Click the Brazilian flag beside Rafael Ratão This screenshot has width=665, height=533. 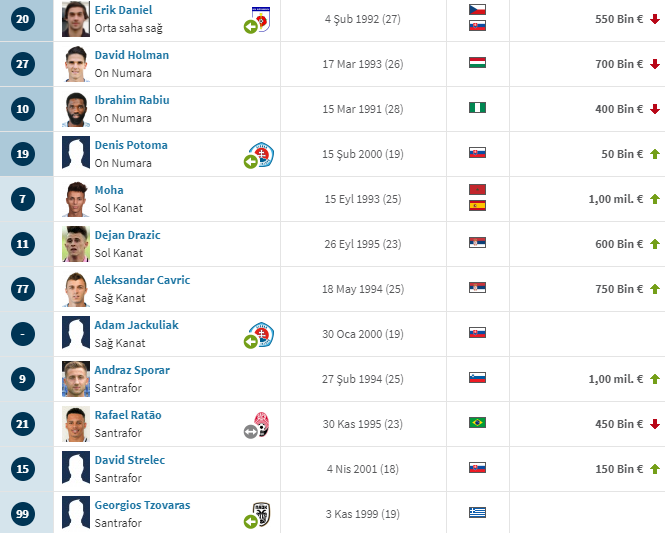pos(477,423)
